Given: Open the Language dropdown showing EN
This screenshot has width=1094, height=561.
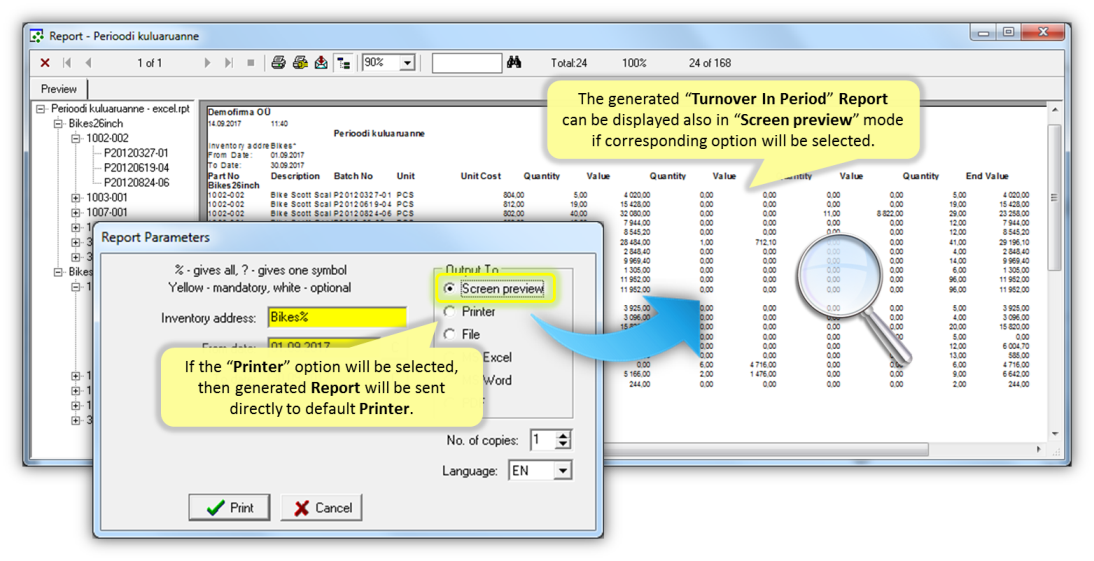Looking at the screenshot, I should (562, 470).
